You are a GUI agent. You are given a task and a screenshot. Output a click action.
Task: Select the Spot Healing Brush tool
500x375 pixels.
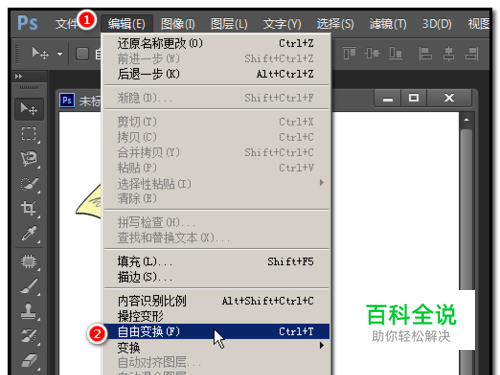click(x=29, y=262)
